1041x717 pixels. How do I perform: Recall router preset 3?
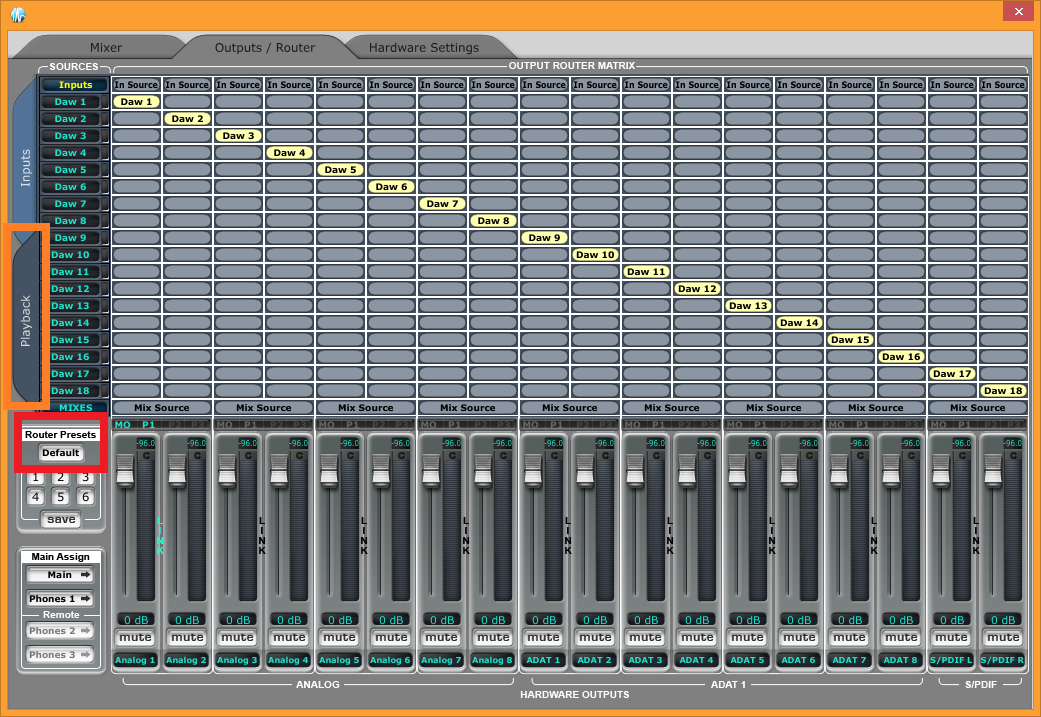(x=85, y=478)
